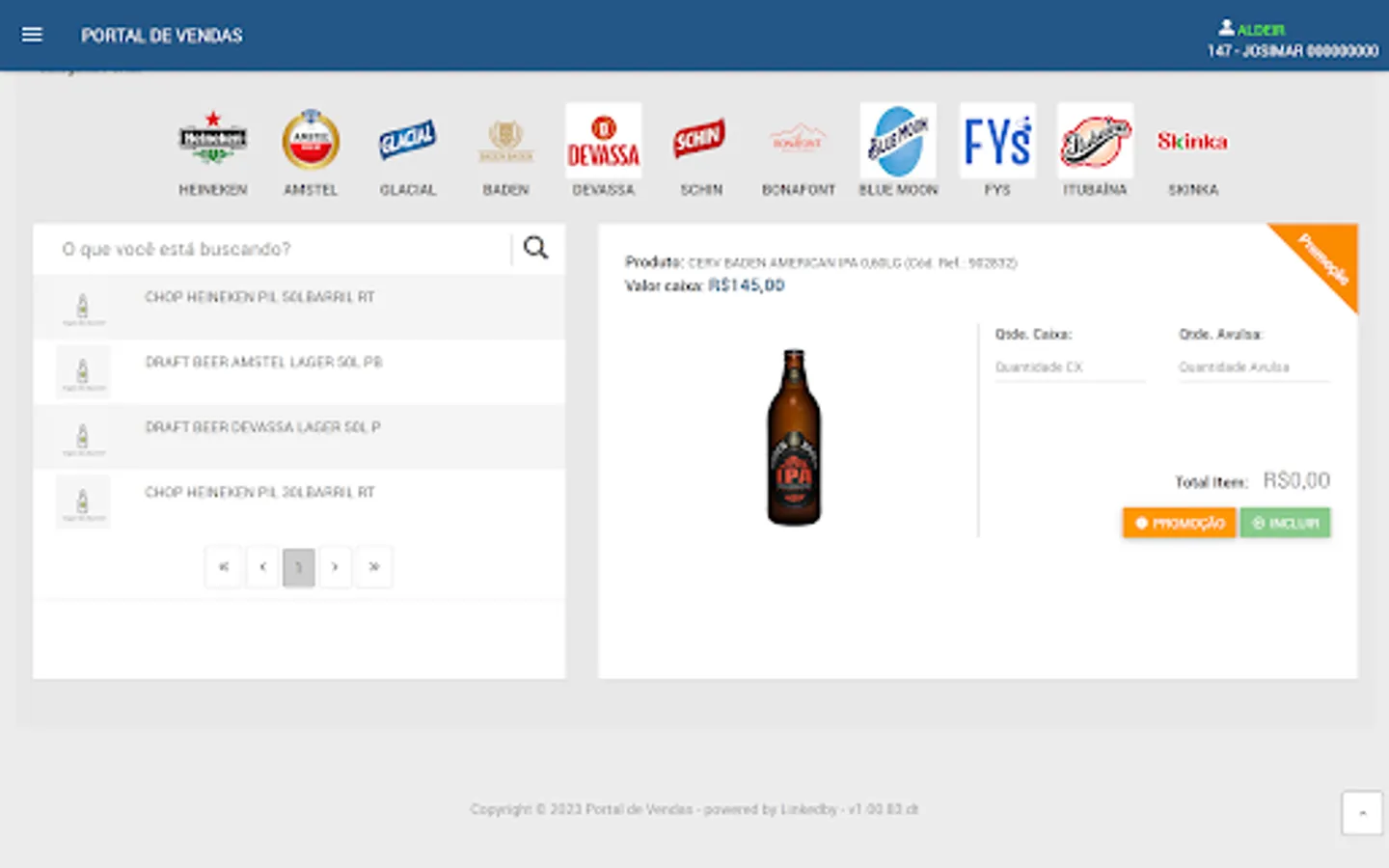Go to next page of results
The image size is (1389, 868).
(x=335, y=567)
